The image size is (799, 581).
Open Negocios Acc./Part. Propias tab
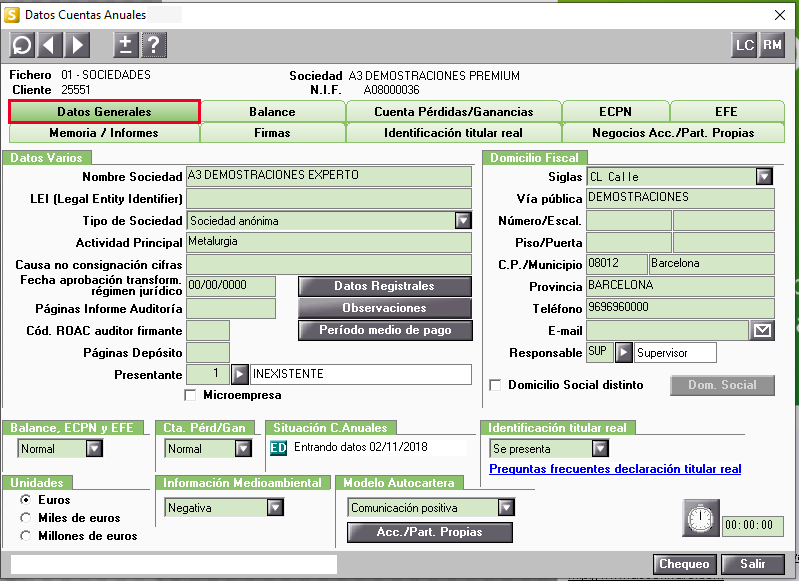(673, 133)
